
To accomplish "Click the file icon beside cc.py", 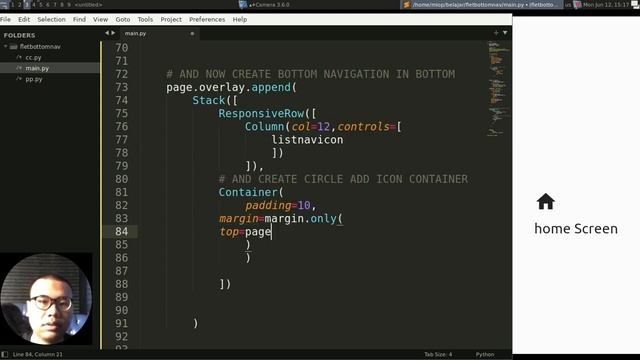I will pyautogui.click(x=19, y=58).
